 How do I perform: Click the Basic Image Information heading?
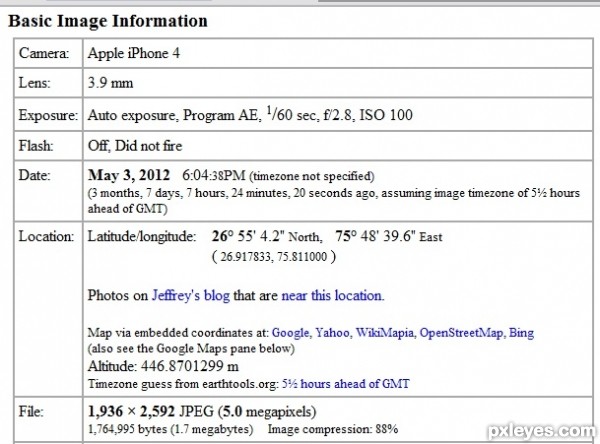coord(108,21)
